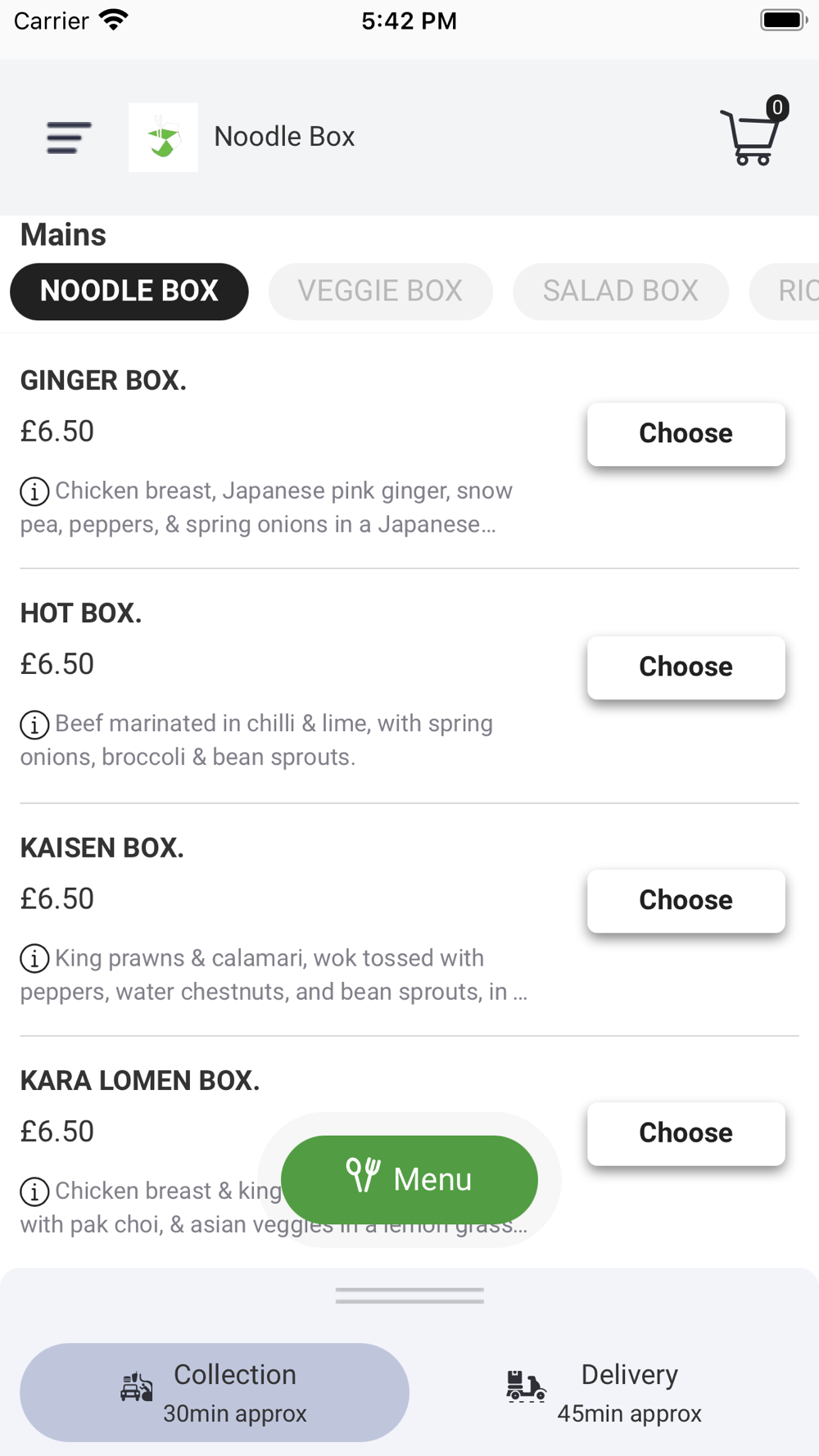Select the Collection 30min option
Screen dimensions: 819x1456
point(234,1392)
